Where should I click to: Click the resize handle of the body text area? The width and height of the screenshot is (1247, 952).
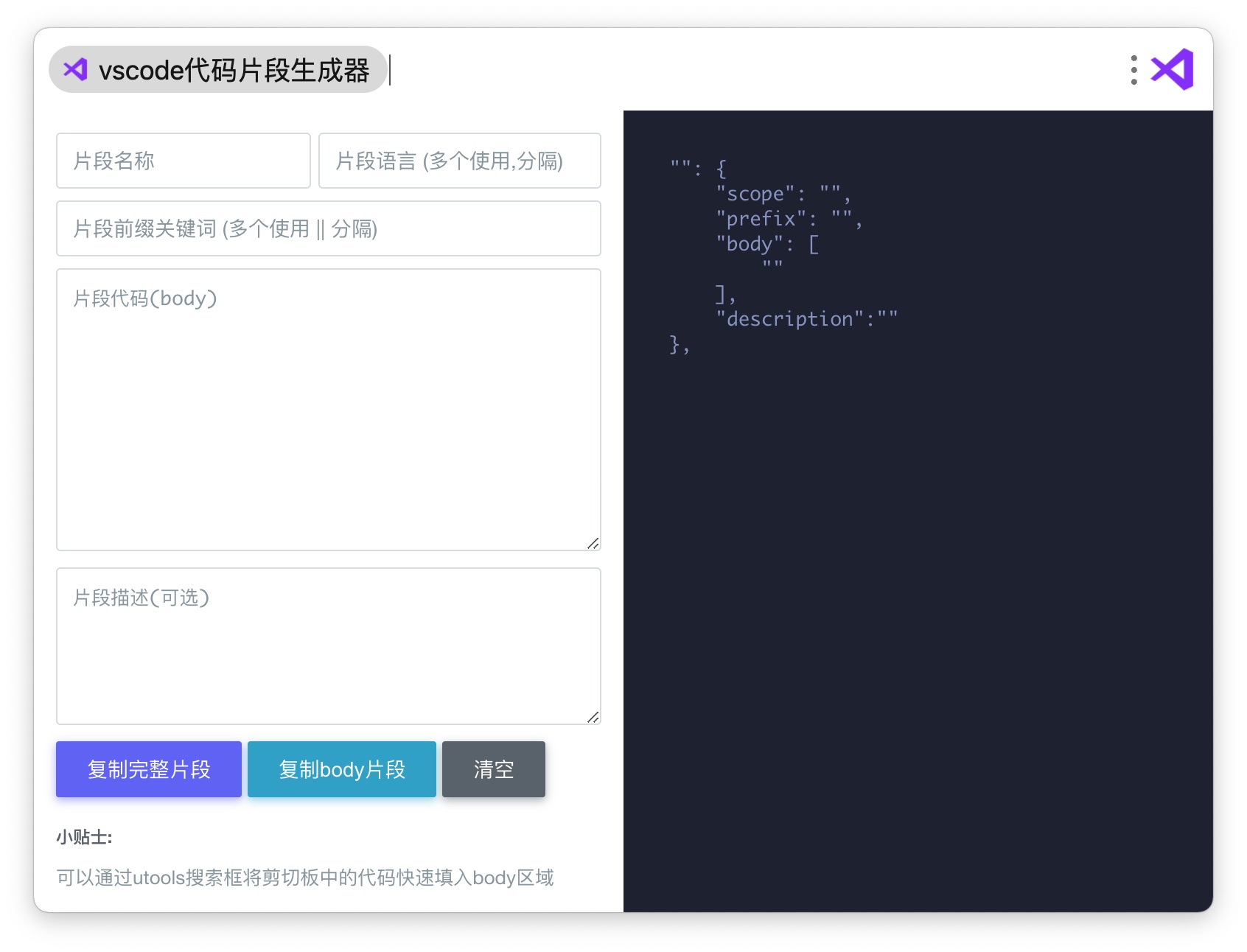click(593, 543)
